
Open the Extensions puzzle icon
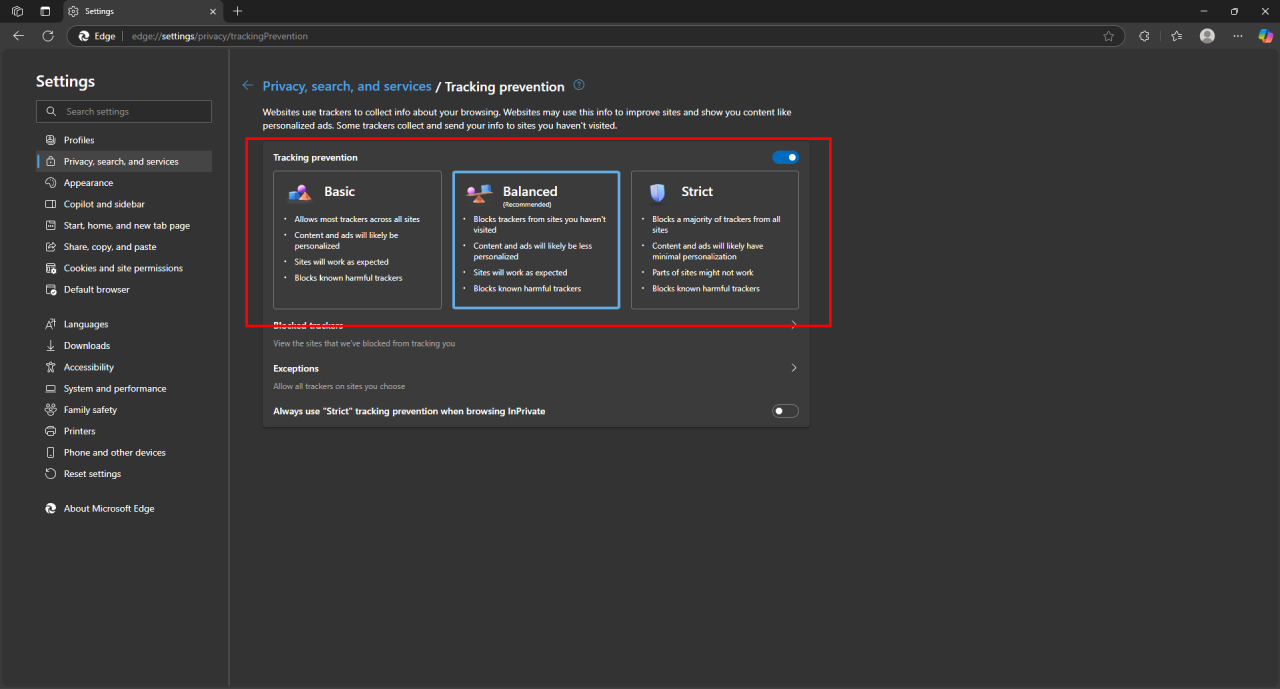pyautogui.click(x=1144, y=36)
